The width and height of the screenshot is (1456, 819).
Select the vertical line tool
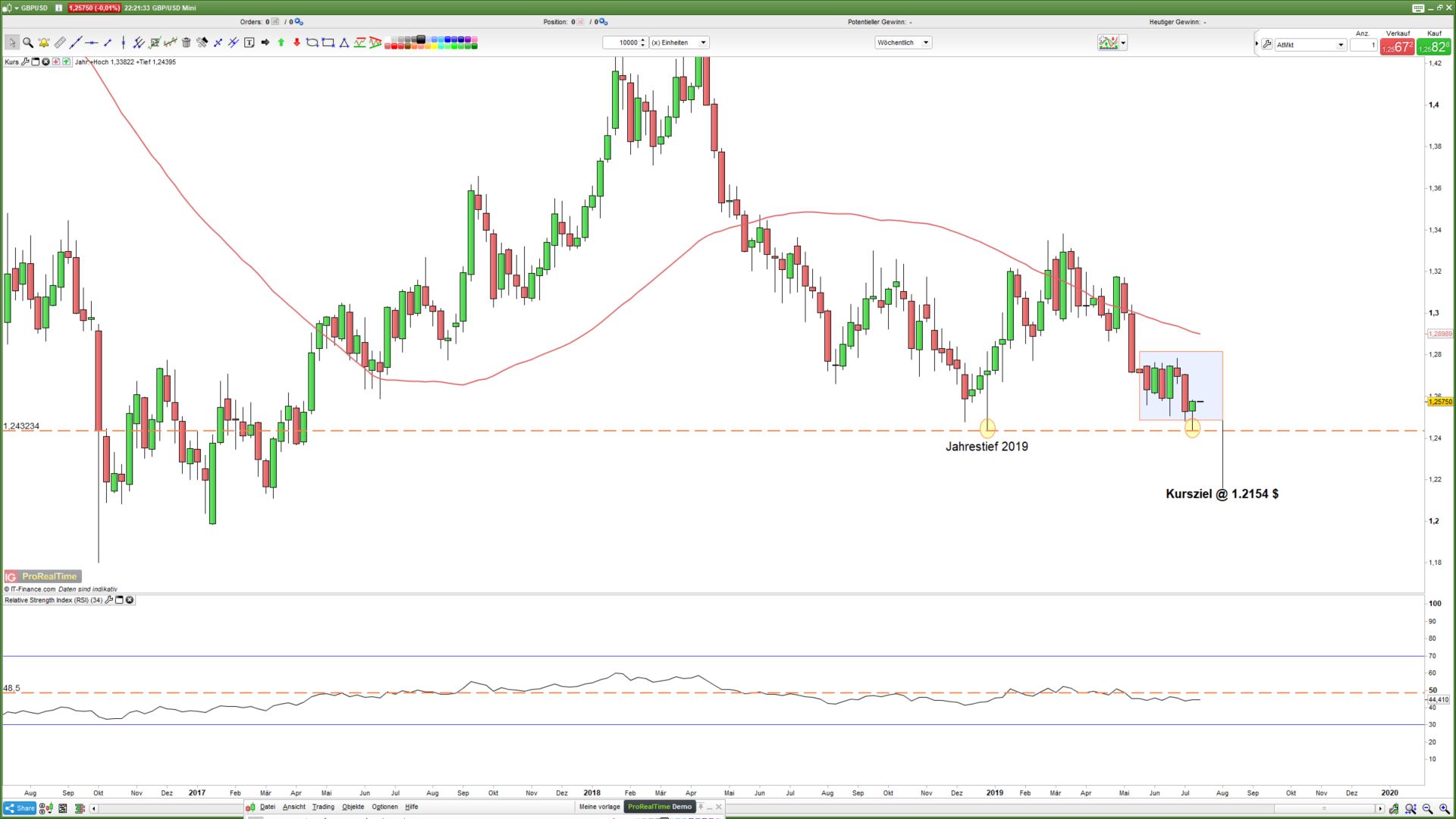[x=124, y=42]
